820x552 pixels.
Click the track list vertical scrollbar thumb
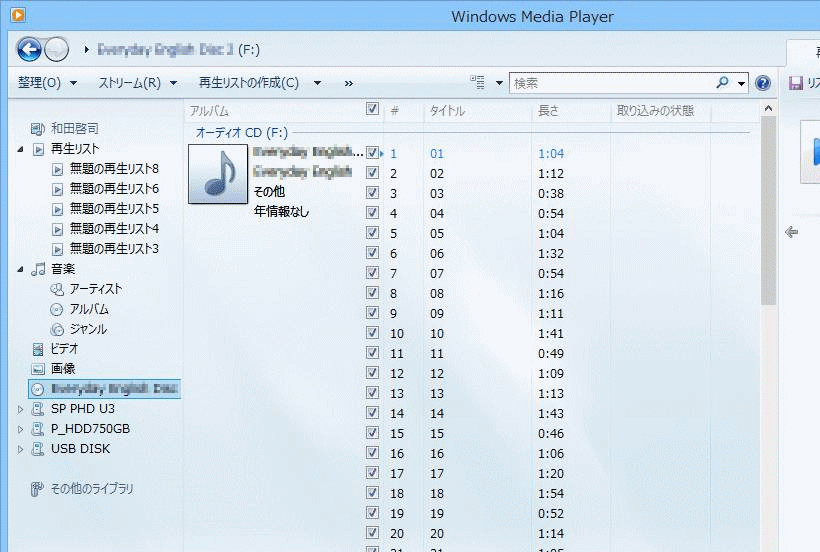(768, 211)
